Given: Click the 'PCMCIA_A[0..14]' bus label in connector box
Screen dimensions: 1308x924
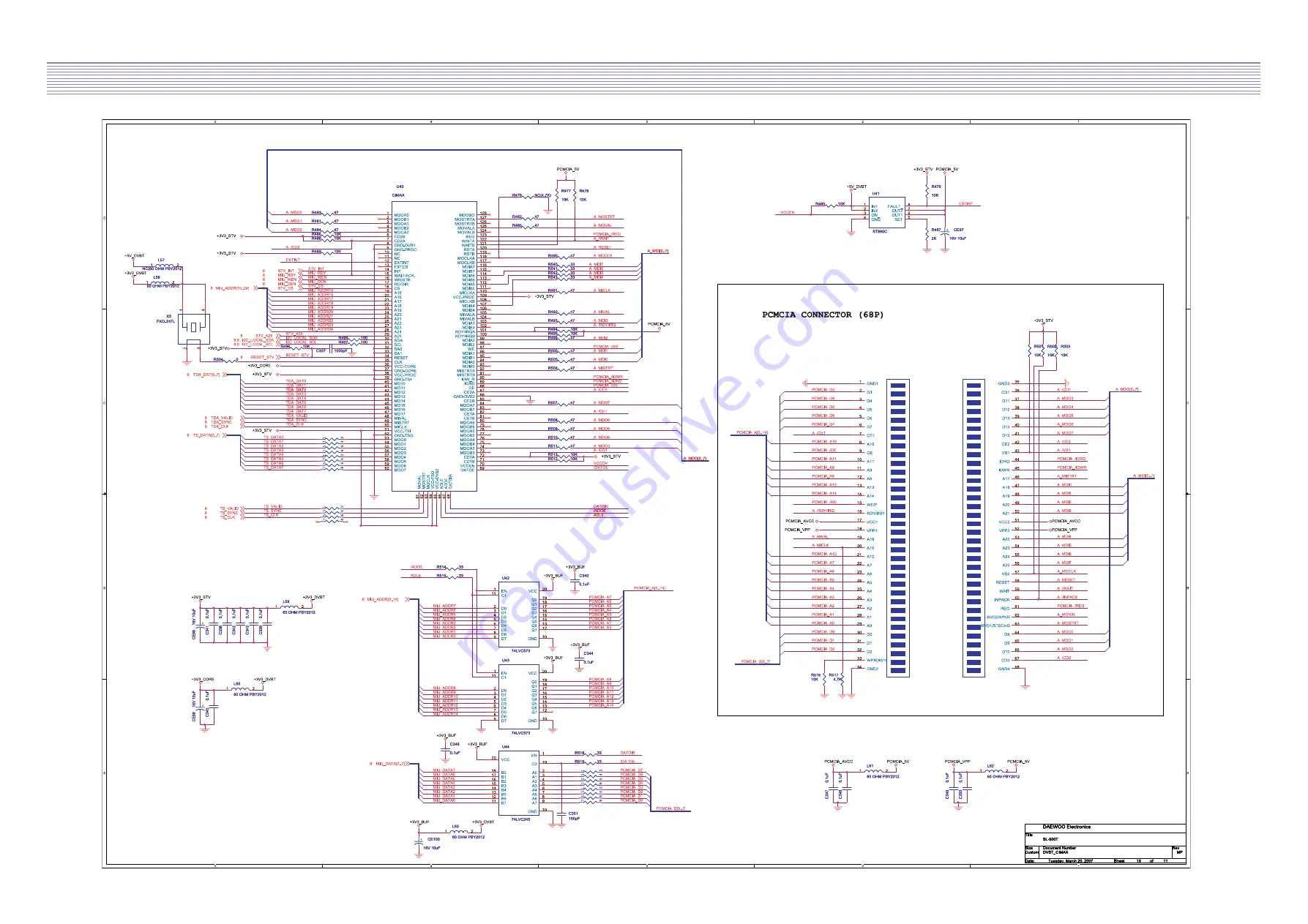Looking at the screenshot, I should pyautogui.click(x=752, y=432).
